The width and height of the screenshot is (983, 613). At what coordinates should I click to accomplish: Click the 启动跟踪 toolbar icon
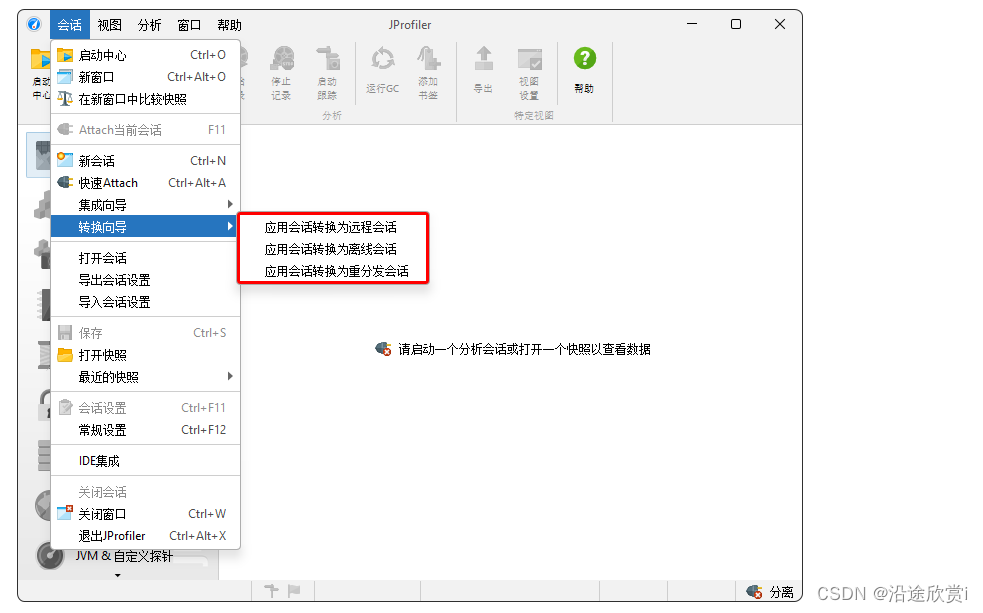(327, 58)
